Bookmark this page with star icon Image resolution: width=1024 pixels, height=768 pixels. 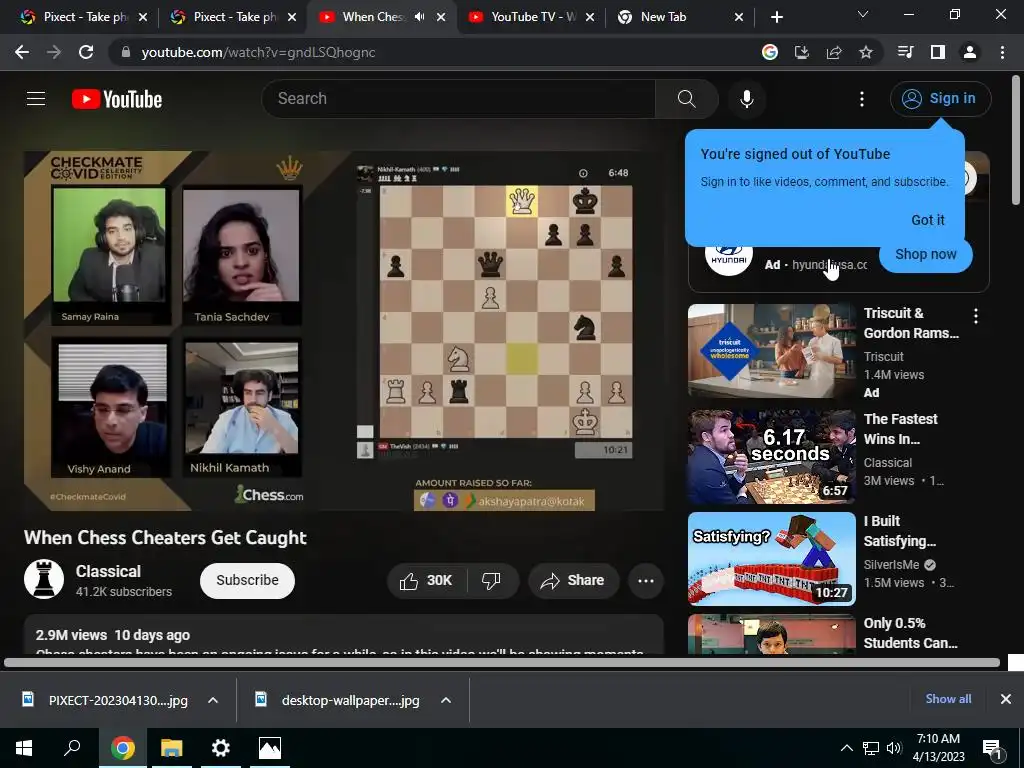(866, 52)
